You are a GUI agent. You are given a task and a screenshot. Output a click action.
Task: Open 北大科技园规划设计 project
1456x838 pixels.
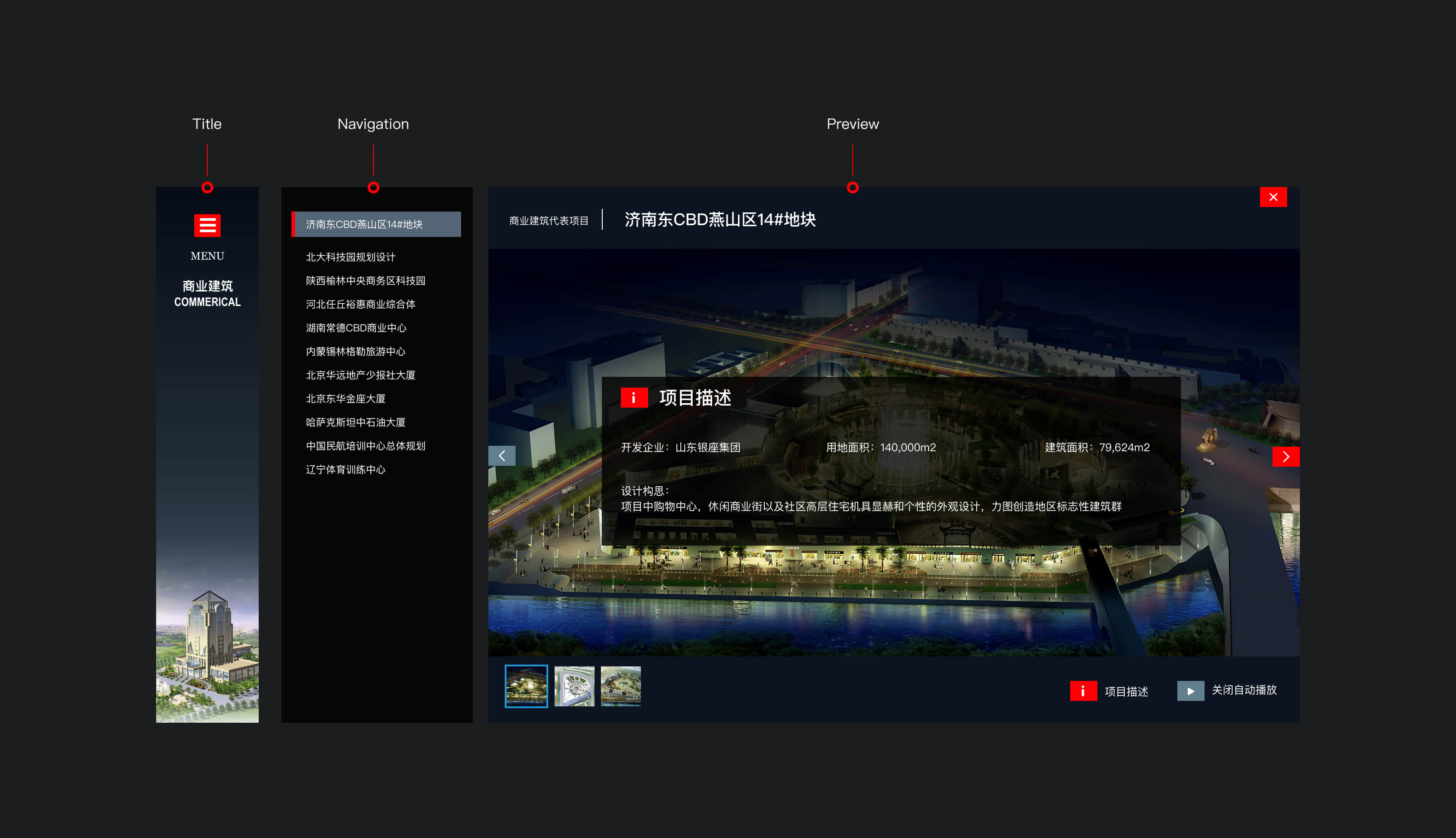pyautogui.click(x=350, y=257)
